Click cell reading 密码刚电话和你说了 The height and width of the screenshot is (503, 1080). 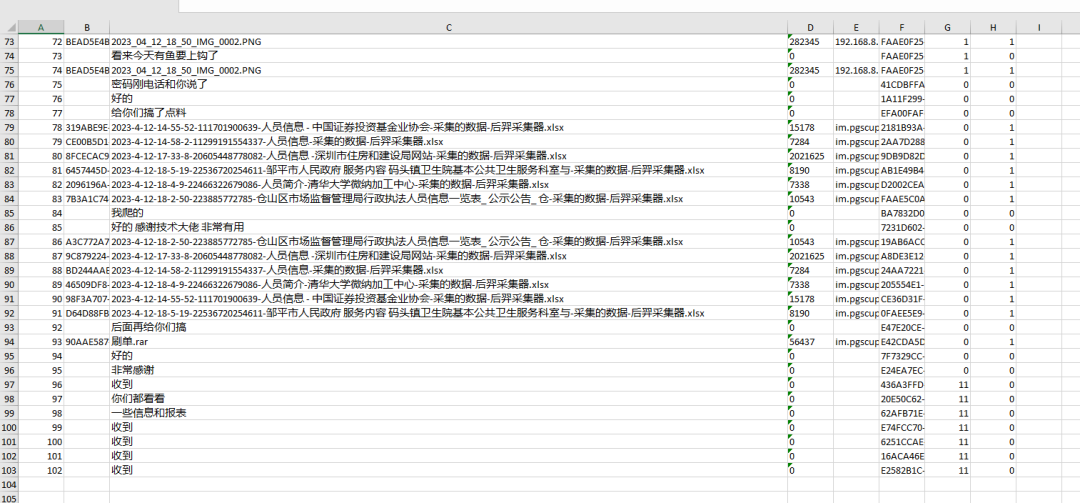click(x=448, y=85)
